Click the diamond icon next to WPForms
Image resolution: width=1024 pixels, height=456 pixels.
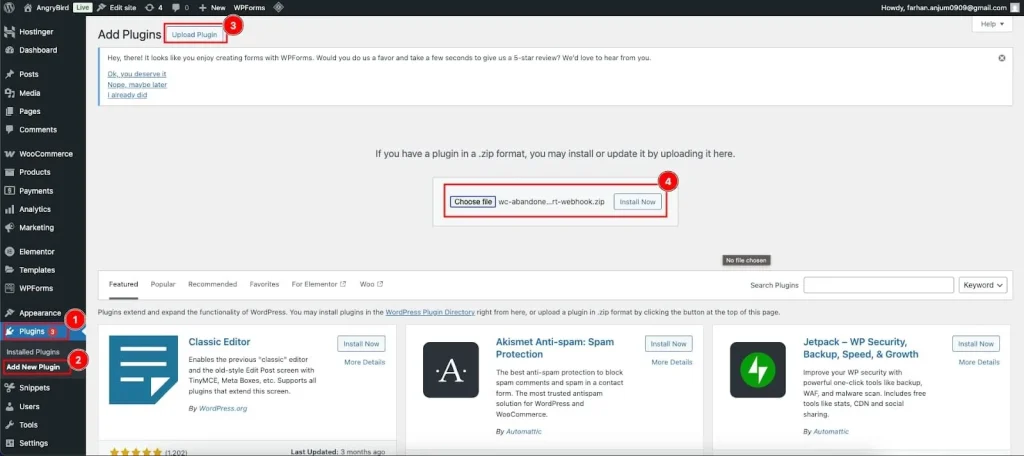278,7
